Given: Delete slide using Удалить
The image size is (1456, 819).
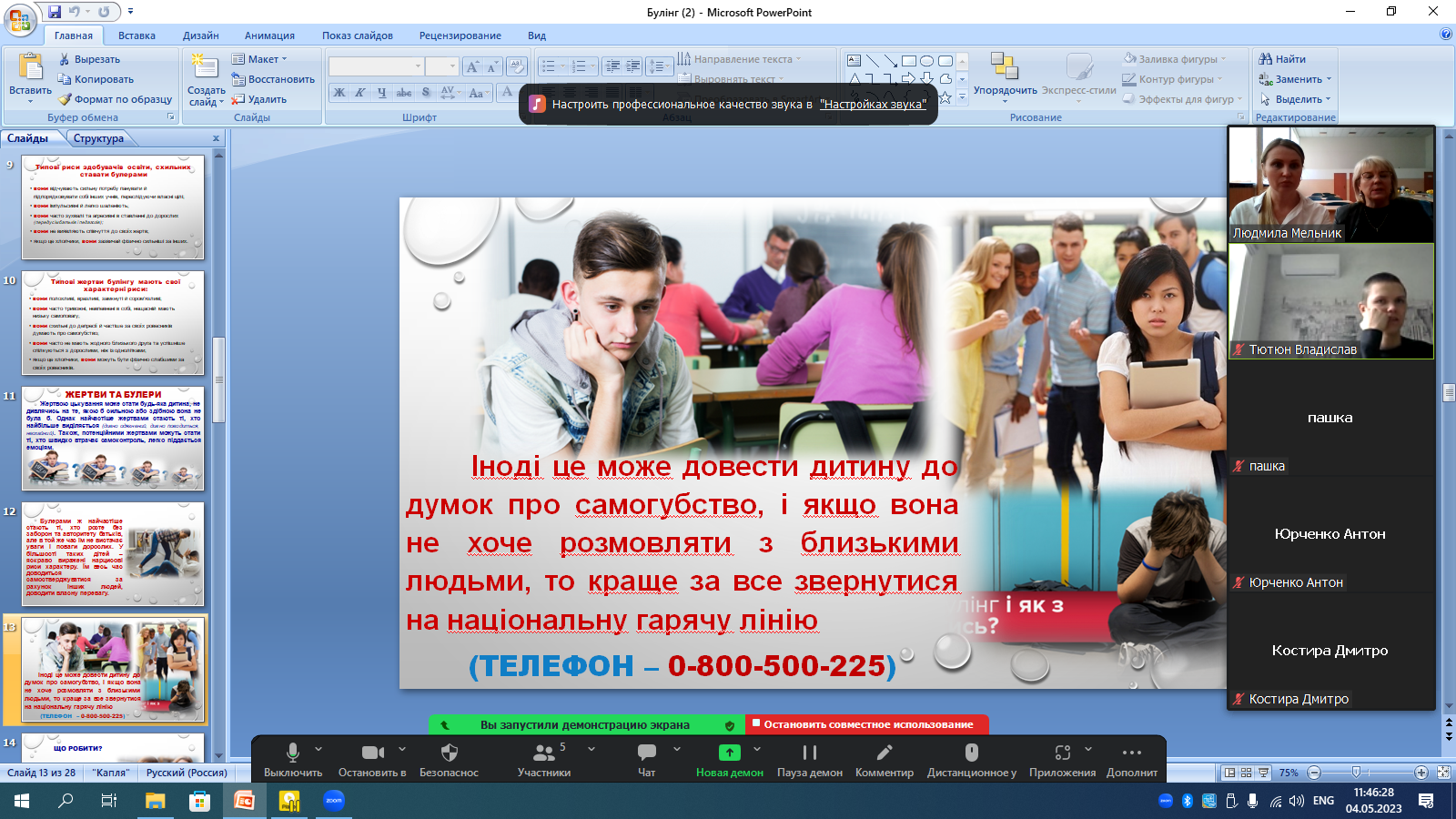Looking at the screenshot, I should pos(259,99).
